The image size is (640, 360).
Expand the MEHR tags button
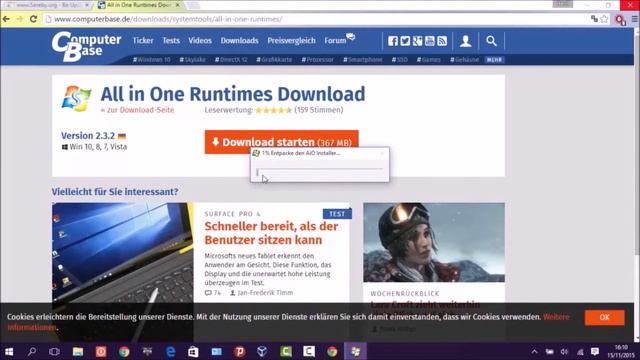[495, 60]
